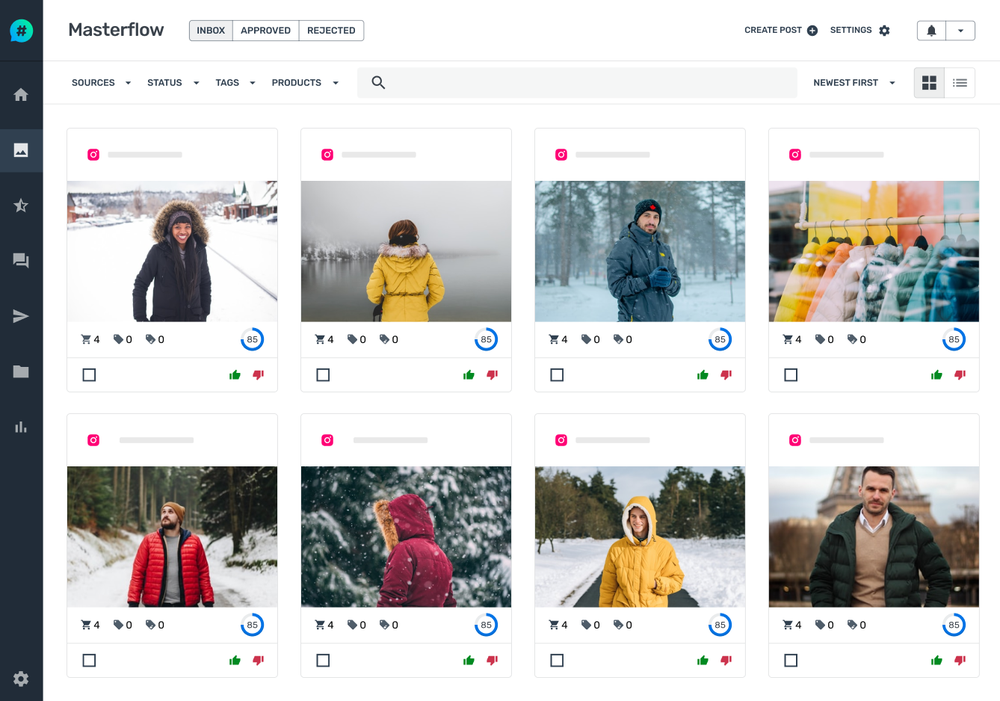
Task: Click first tag count on red puffer card
Action: (123, 625)
